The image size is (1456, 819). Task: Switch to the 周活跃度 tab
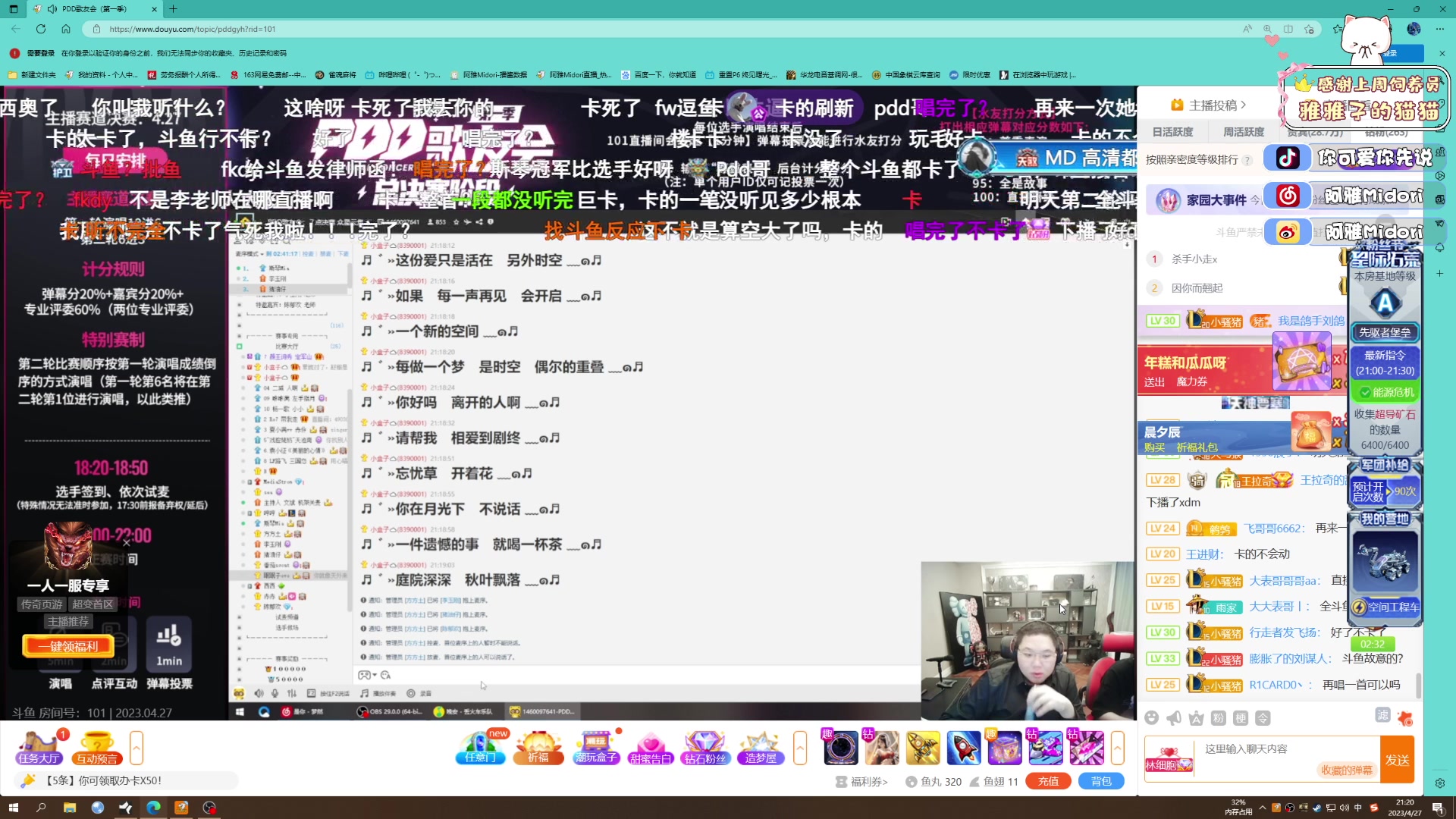click(1244, 131)
